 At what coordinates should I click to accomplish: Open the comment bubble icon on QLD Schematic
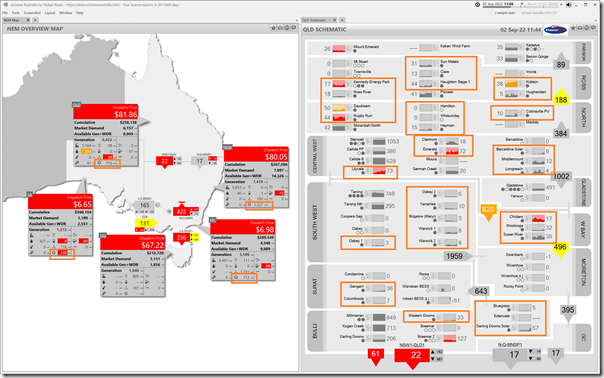click(593, 28)
